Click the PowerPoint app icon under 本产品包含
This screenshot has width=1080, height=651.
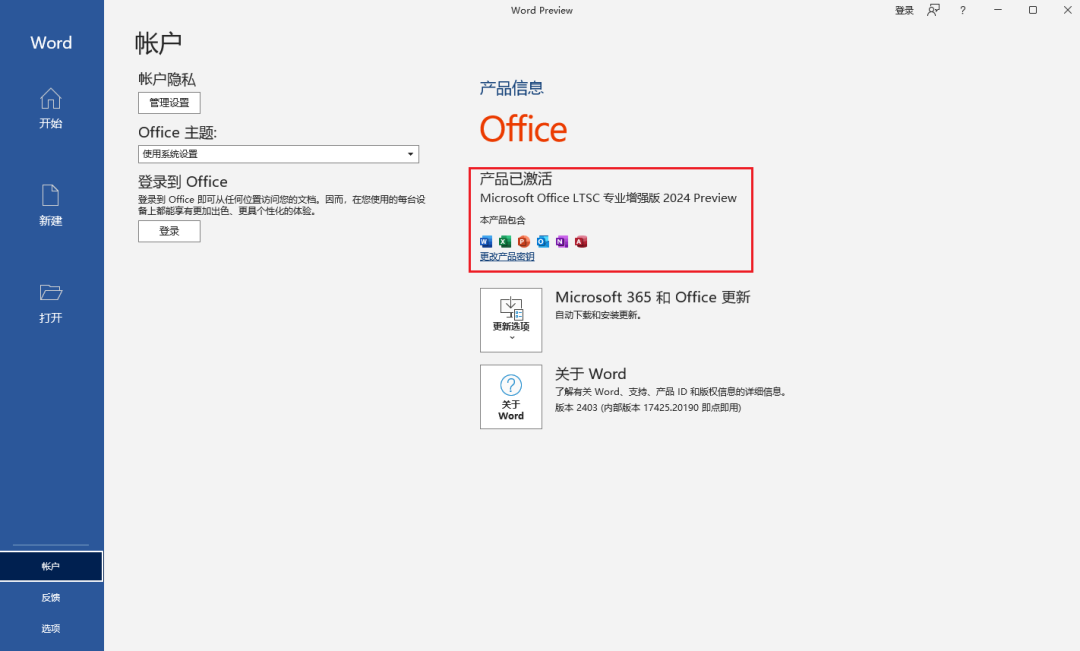pos(523,241)
